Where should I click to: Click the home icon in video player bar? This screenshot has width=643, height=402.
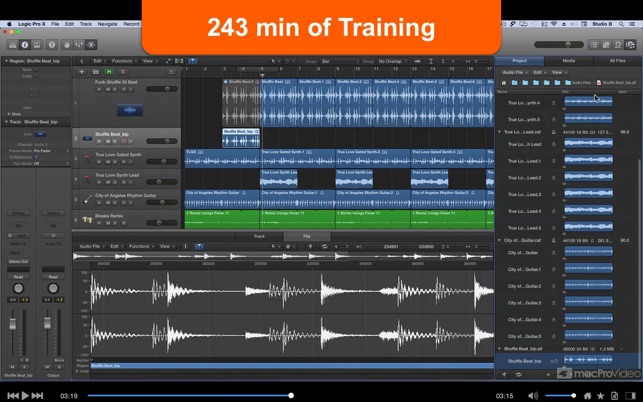[x=587, y=396]
